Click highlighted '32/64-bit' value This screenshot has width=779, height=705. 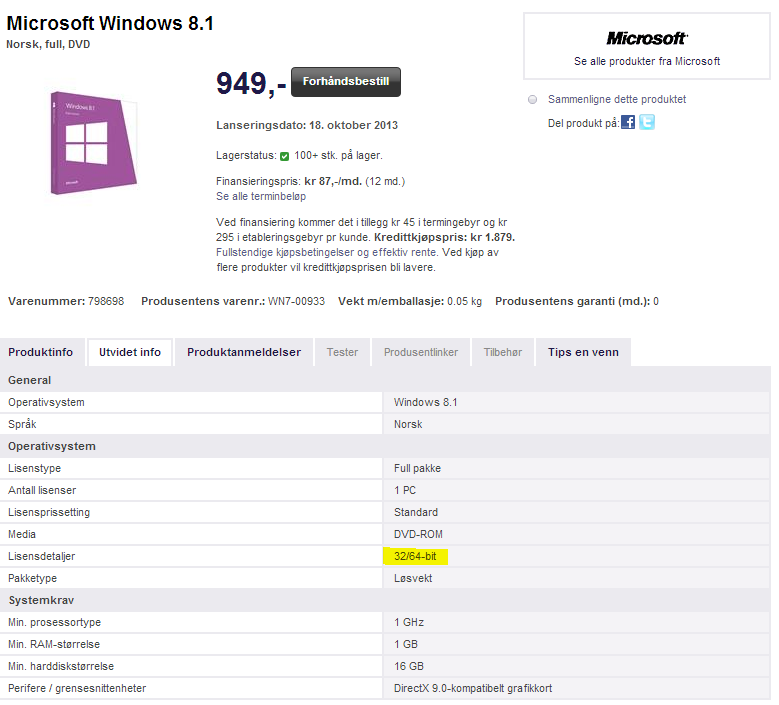(415, 556)
